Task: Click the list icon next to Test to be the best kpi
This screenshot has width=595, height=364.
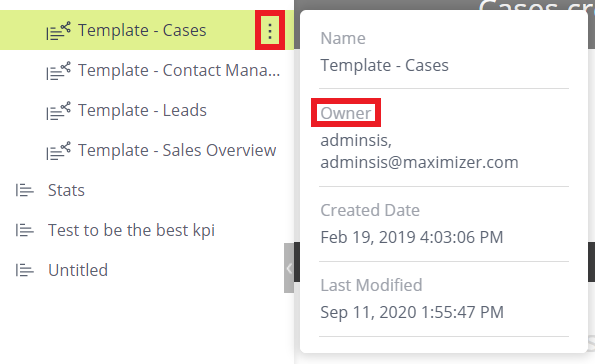Action: point(25,230)
